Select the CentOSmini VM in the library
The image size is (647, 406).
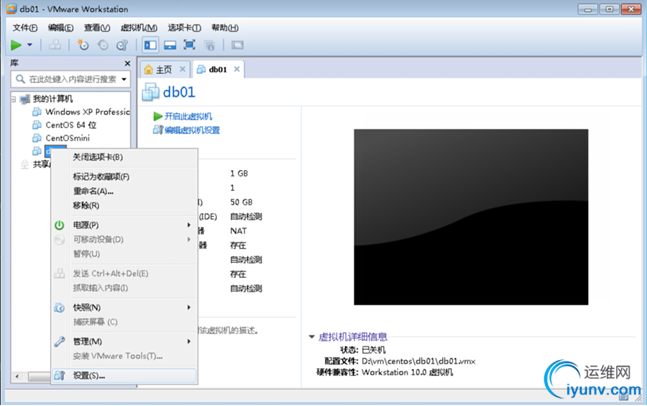(67, 138)
